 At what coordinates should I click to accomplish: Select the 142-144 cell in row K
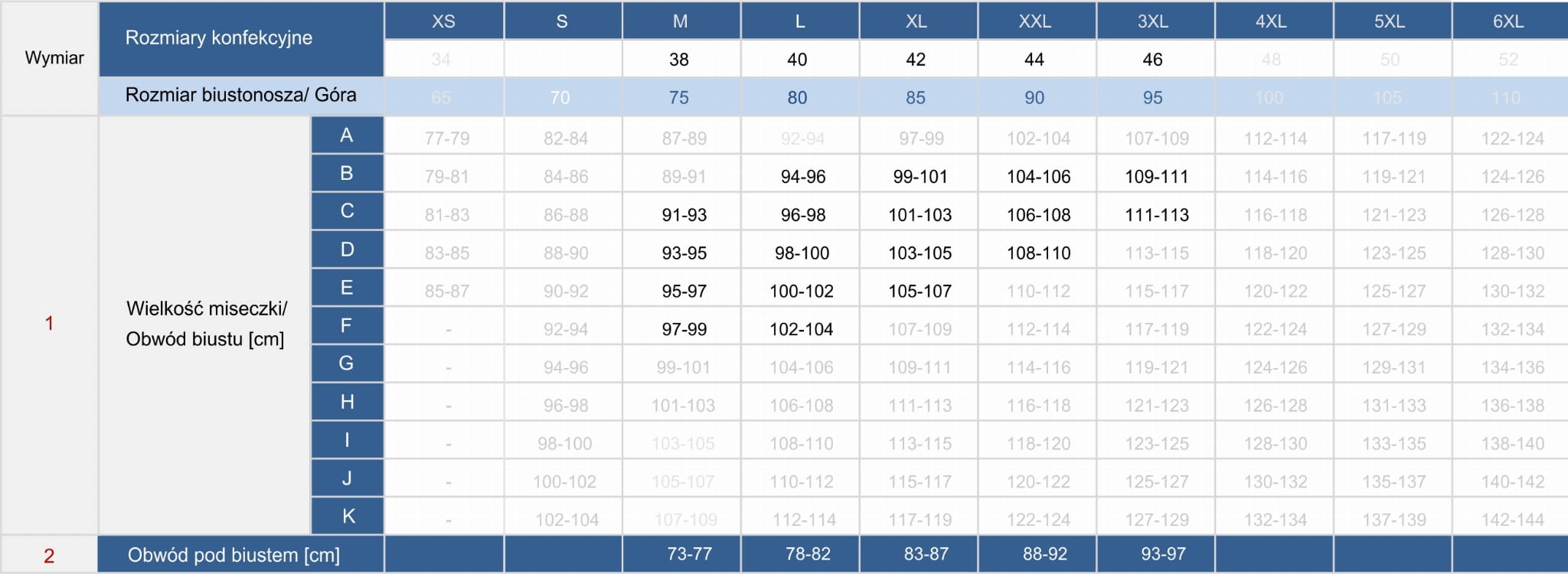tap(1512, 520)
